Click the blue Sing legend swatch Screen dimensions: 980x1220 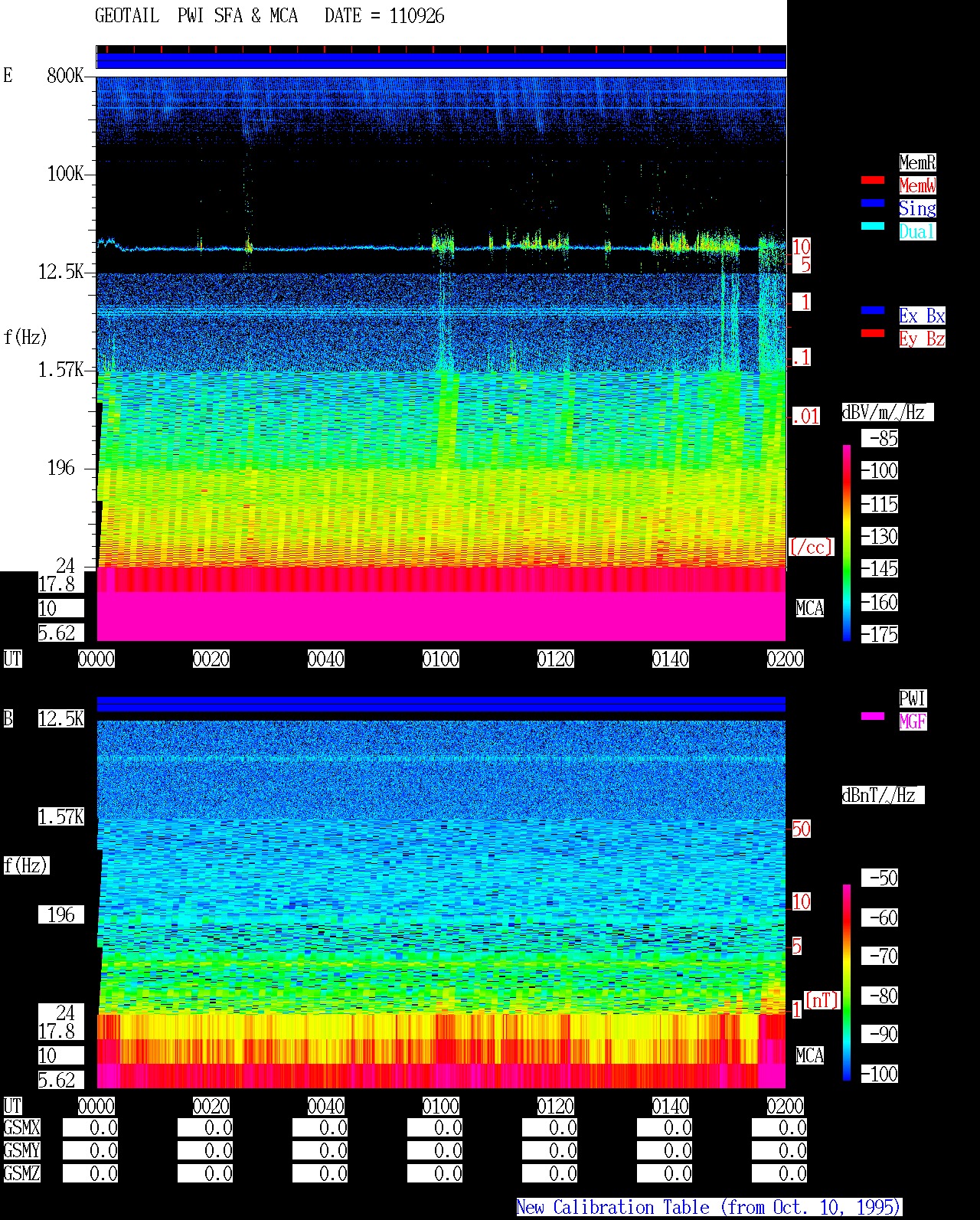[x=873, y=204]
